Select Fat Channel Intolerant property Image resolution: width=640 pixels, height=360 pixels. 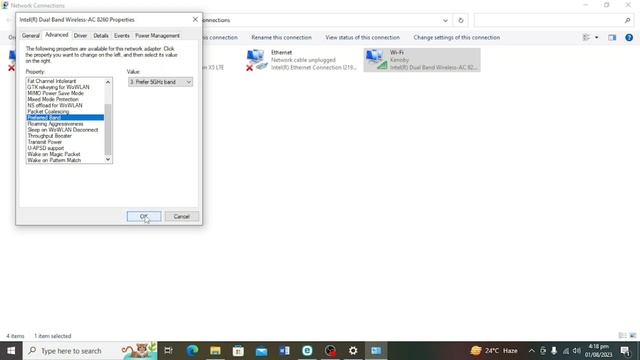52,81
